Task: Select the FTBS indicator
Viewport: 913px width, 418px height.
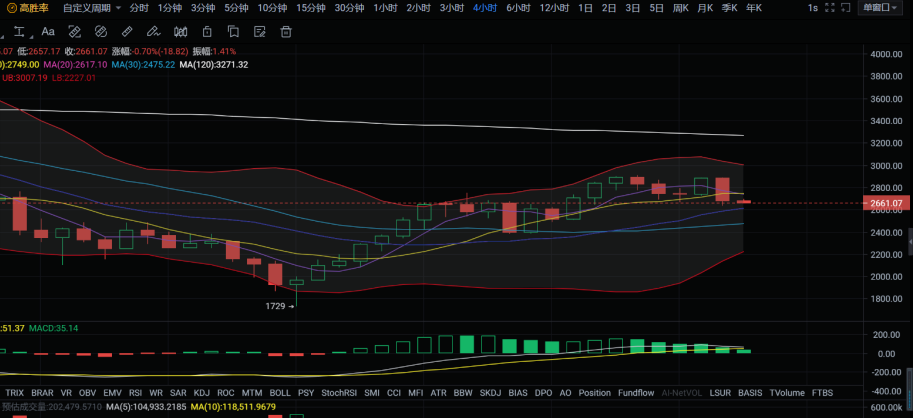Action: [822, 393]
